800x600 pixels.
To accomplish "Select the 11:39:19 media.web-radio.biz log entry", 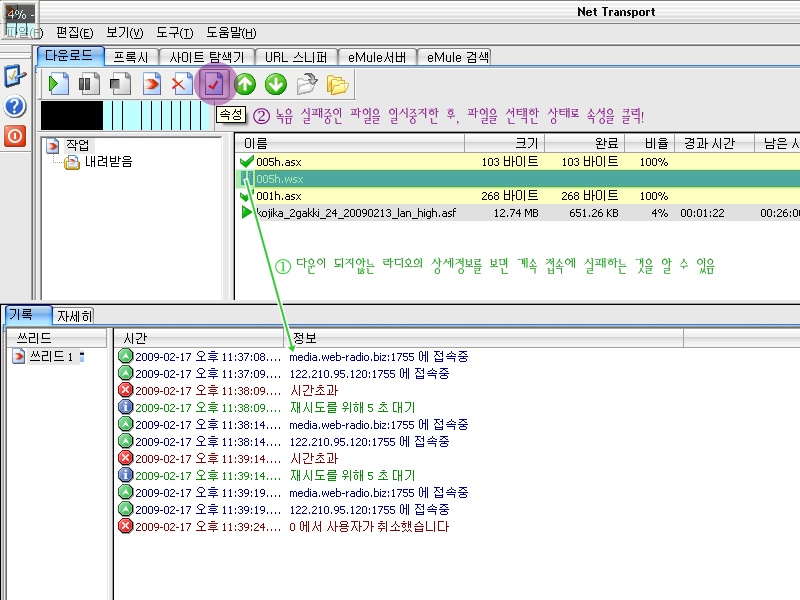I will click(x=293, y=492).
